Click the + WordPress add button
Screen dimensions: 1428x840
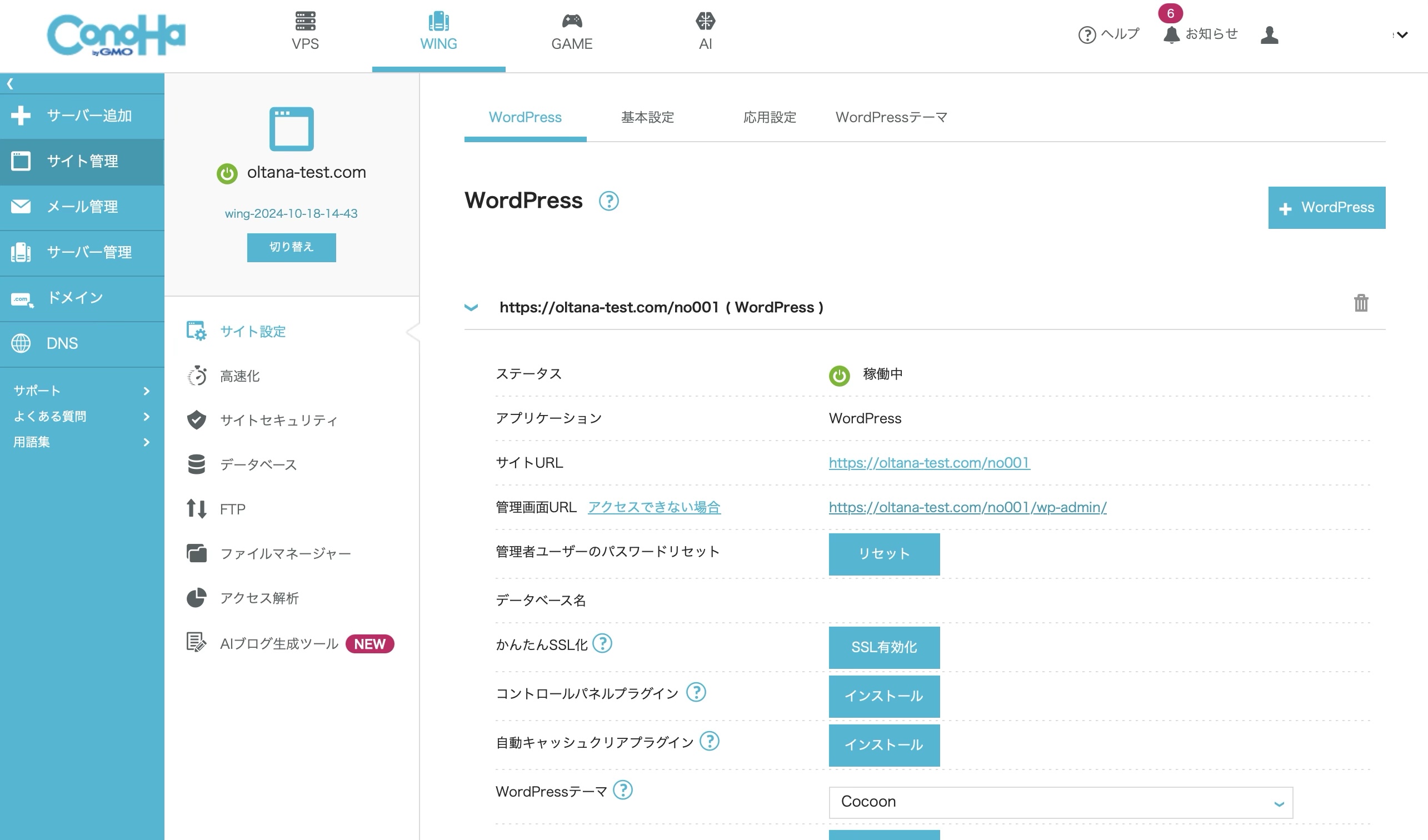point(1326,208)
